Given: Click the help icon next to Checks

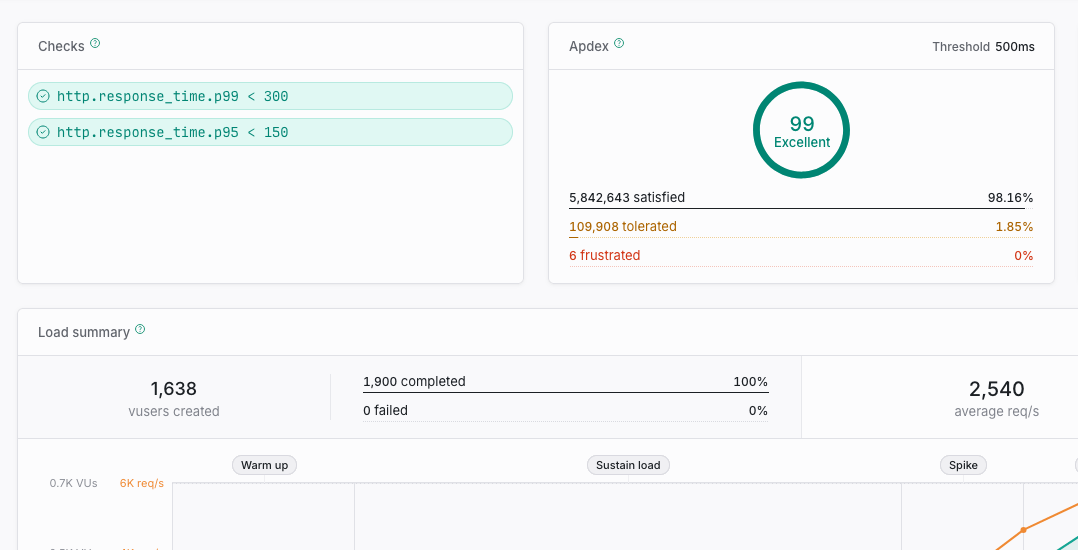Looking at the screenshot, I should coord(95,44).
